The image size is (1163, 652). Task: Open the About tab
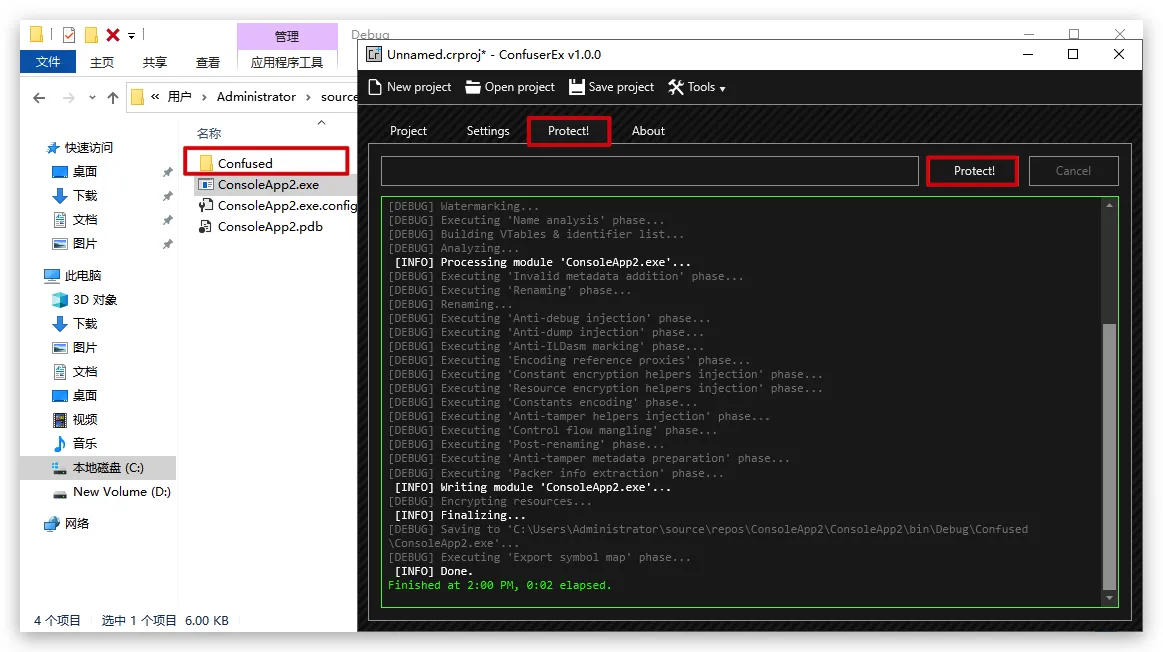tap(648, 131)
